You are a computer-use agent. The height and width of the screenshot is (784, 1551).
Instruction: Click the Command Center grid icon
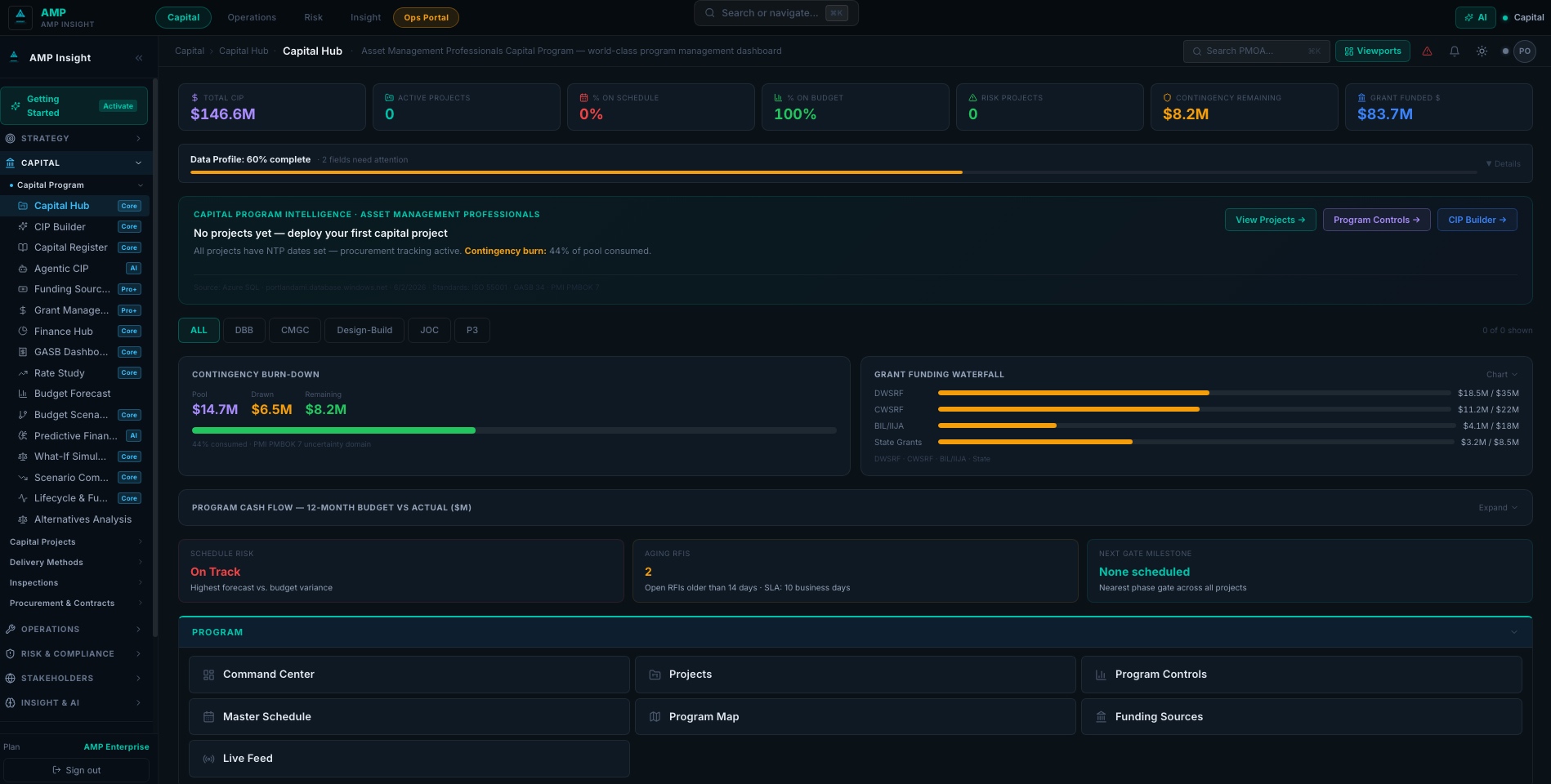click(x=208, y=675)
